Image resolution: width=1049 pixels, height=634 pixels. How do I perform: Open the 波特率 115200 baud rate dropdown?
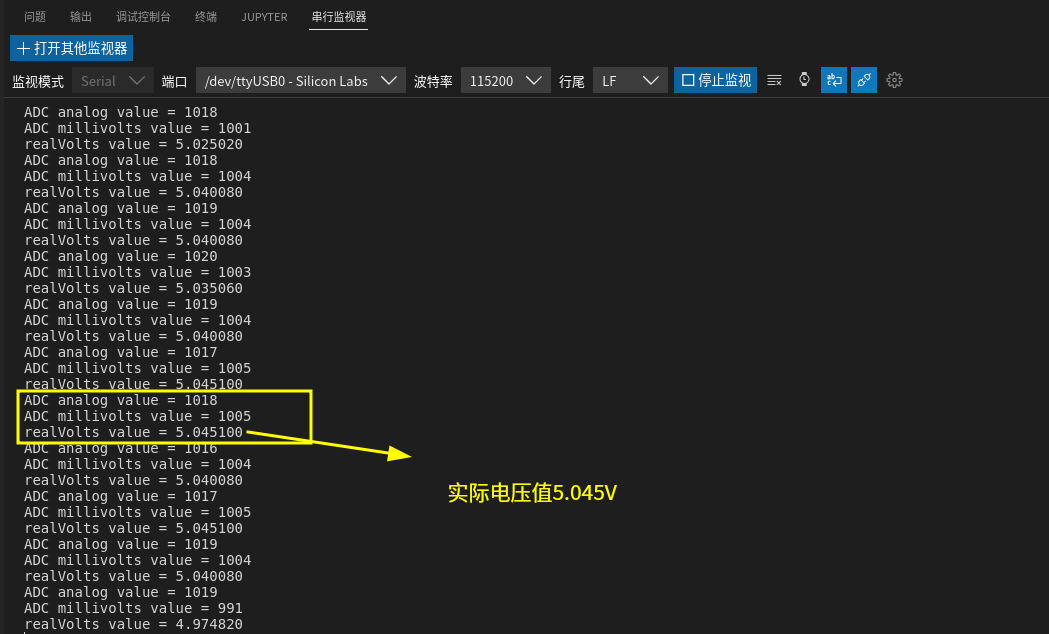tap(506, 81)
